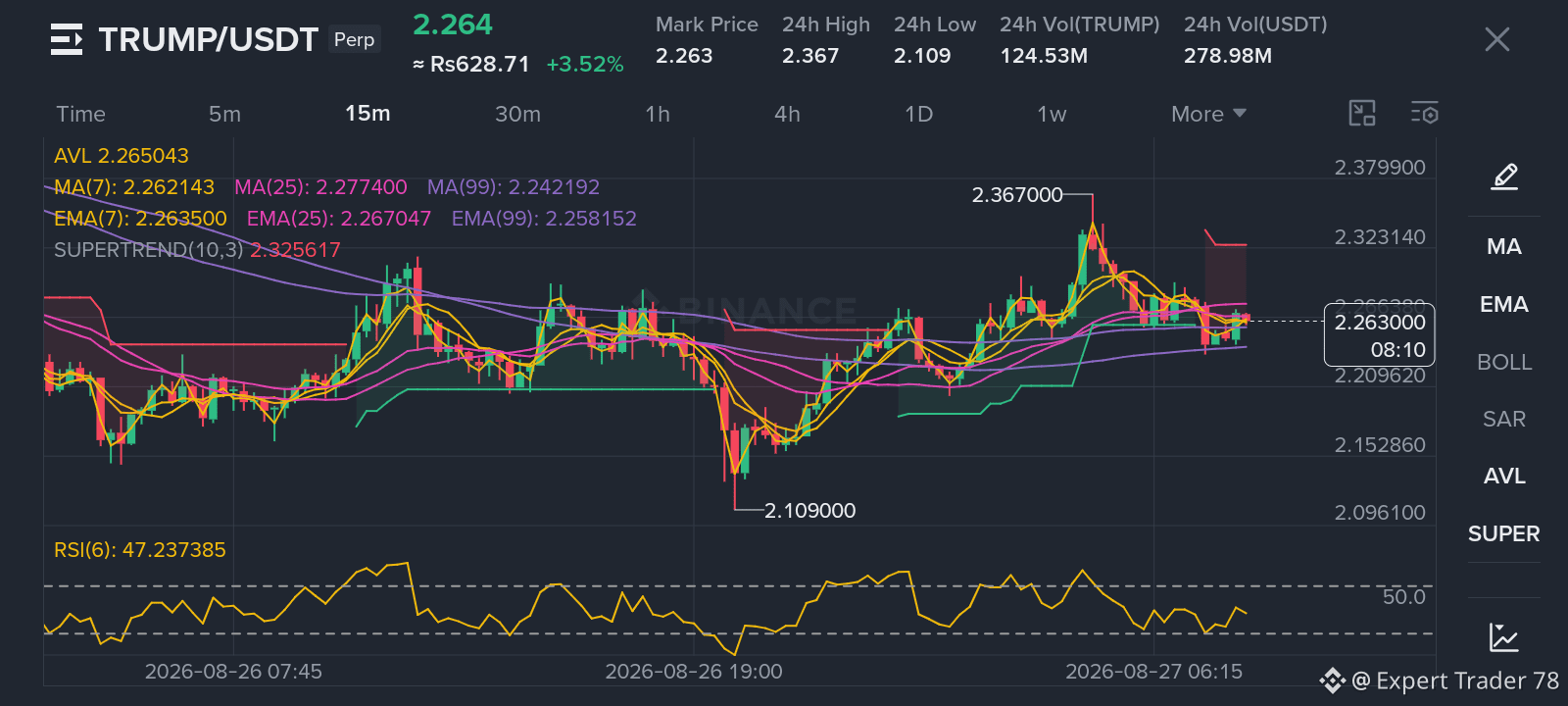Open the chart layout selector icon
The height and width of the screenshot is (706, 1568).
click(1362, 114)
